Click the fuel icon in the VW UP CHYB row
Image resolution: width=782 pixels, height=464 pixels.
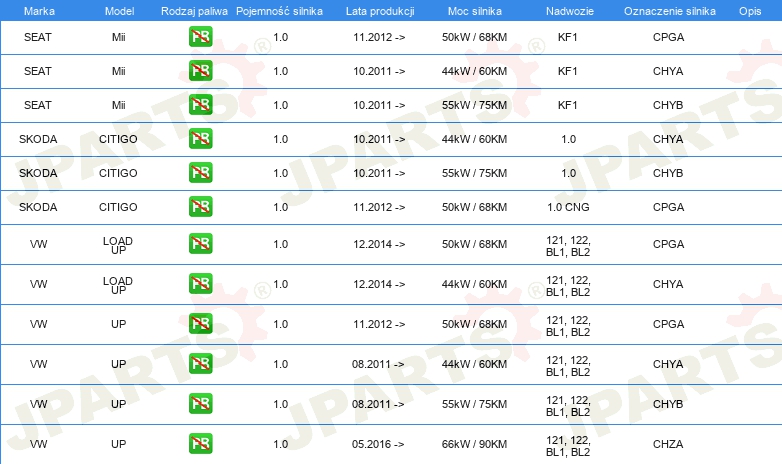(x=200, y=404)
